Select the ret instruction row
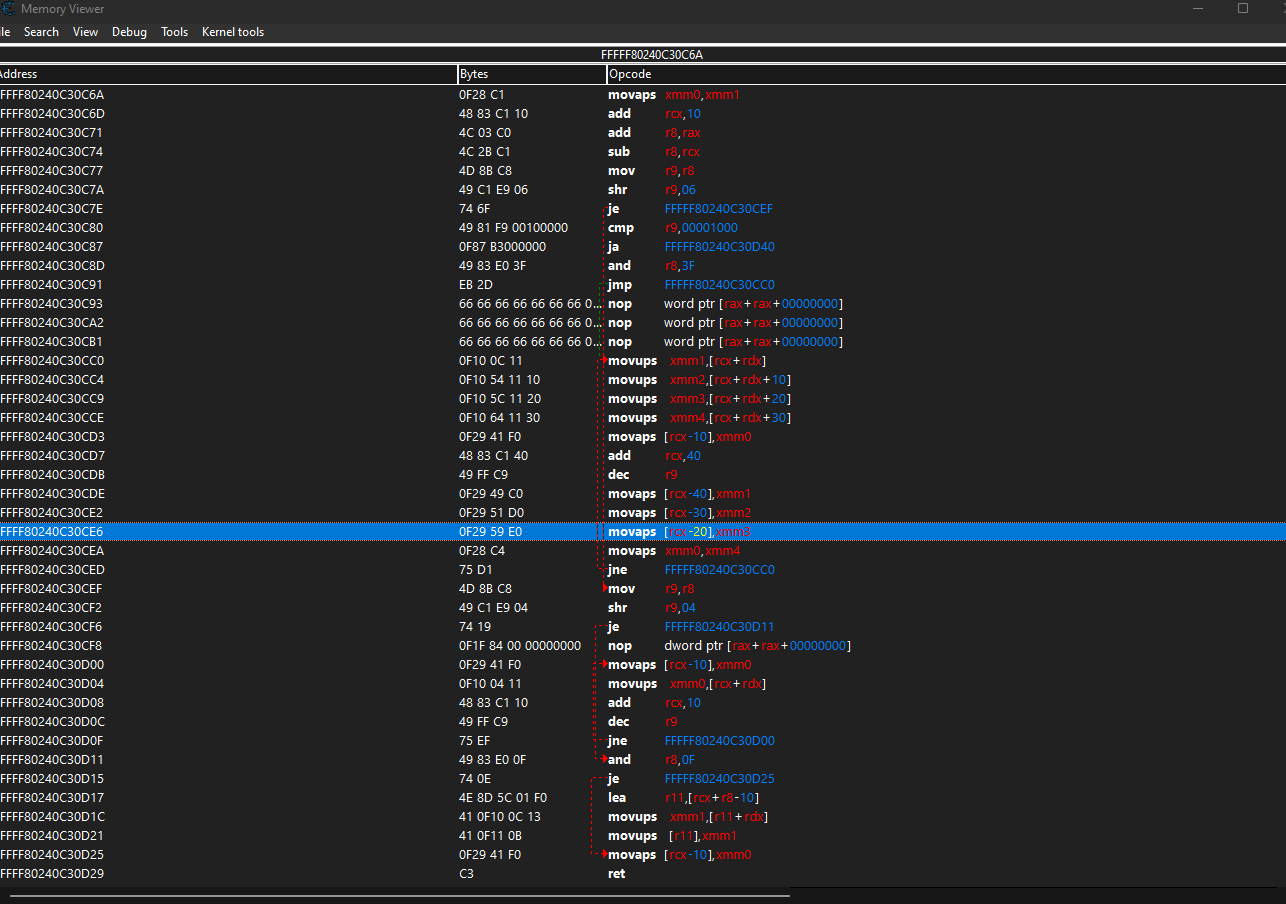 616,874
